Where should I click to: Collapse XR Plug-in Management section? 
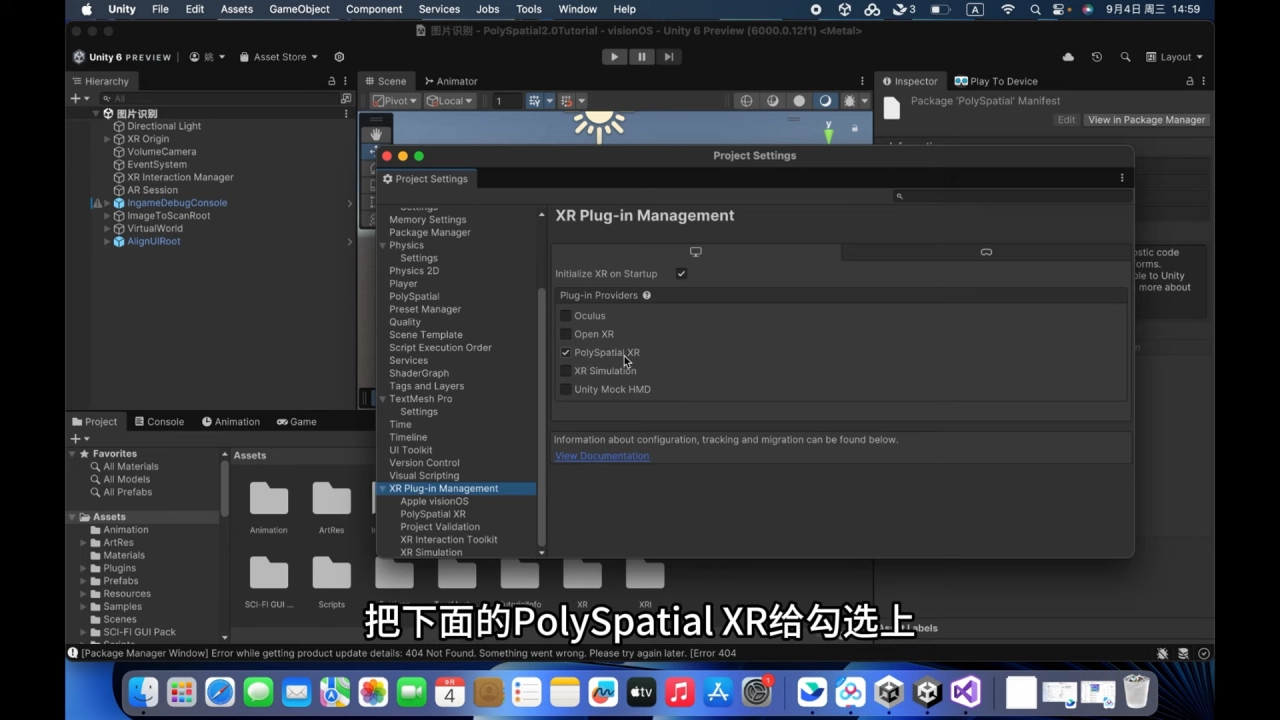(383, 489)
